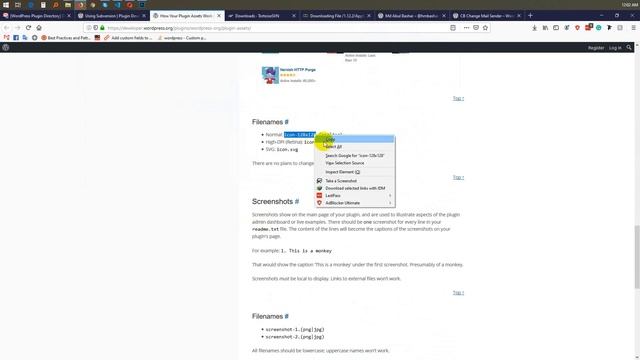Screen dimensions: 640x360
Task: Reload the current page
Action: click(28, 28)
